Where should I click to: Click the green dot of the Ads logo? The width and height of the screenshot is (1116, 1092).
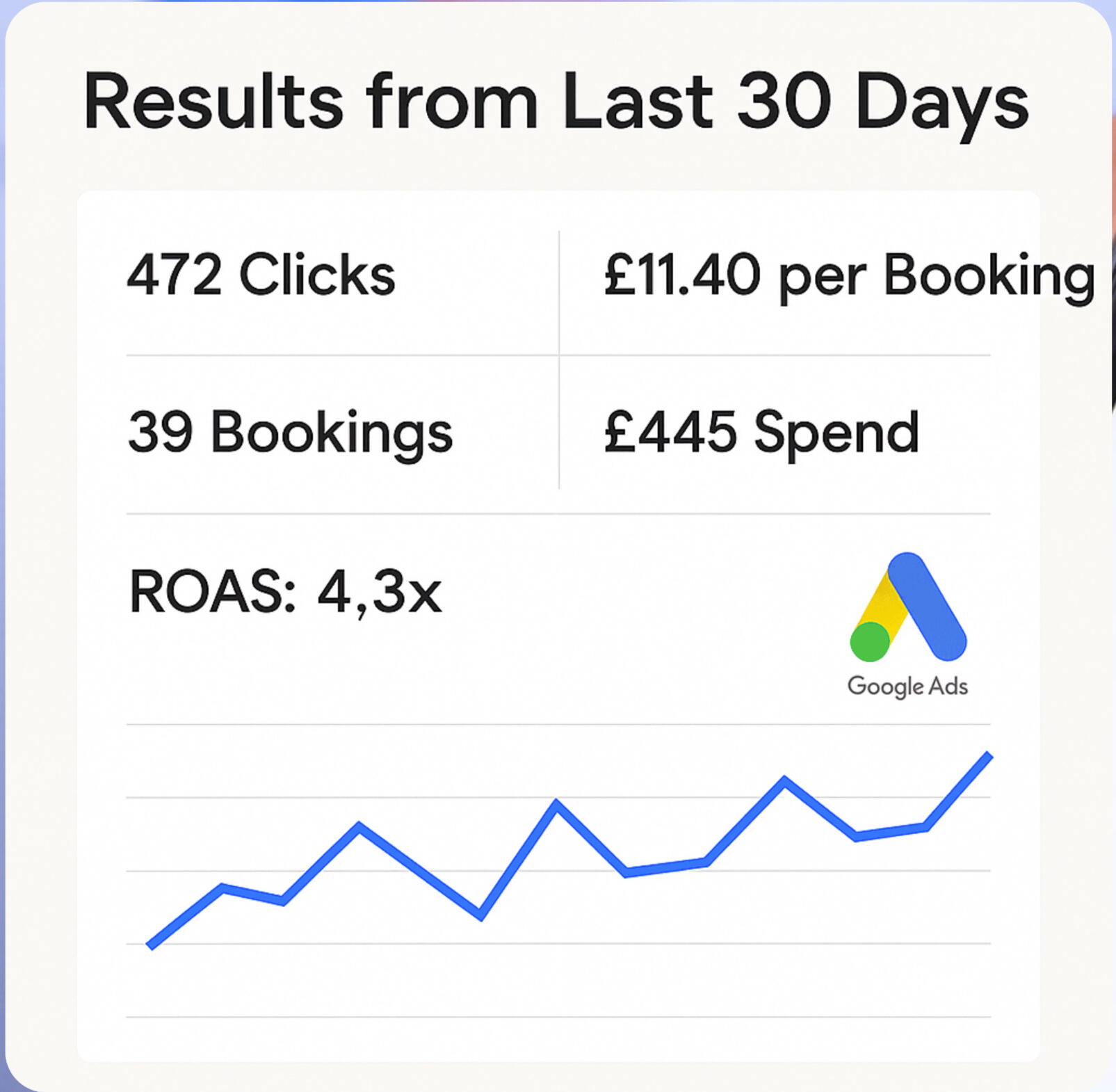tap(870, 641)
